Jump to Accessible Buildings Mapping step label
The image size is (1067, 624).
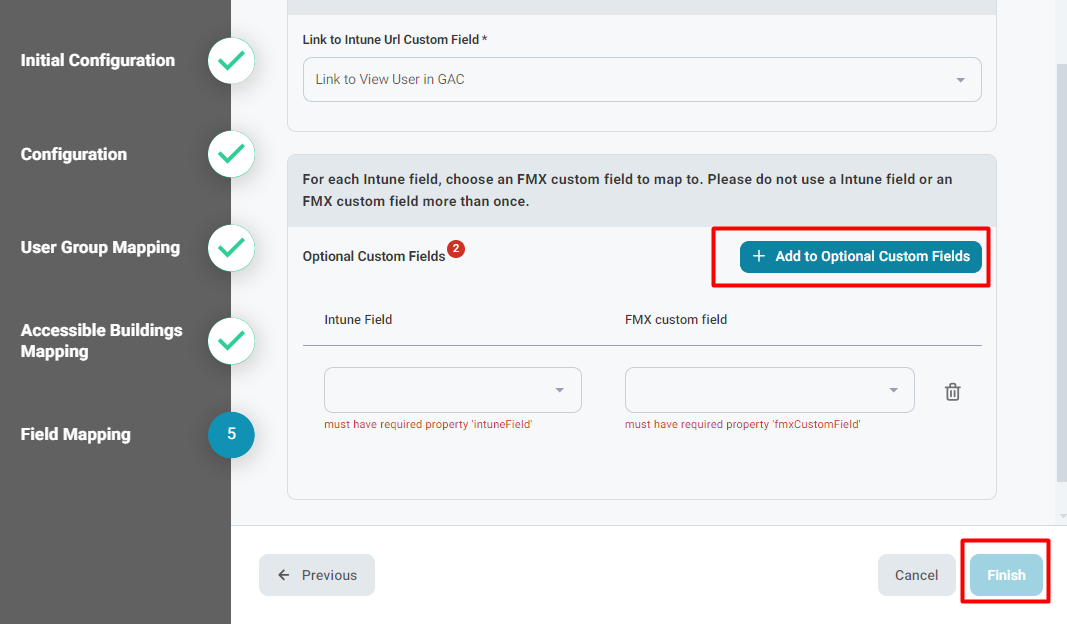coord(101,341)
